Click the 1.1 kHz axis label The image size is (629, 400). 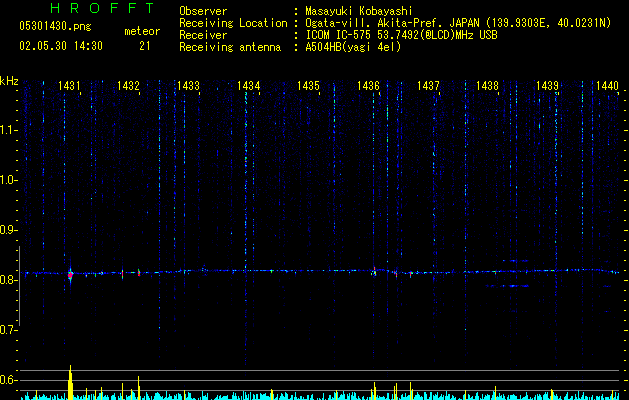point(9,130)
